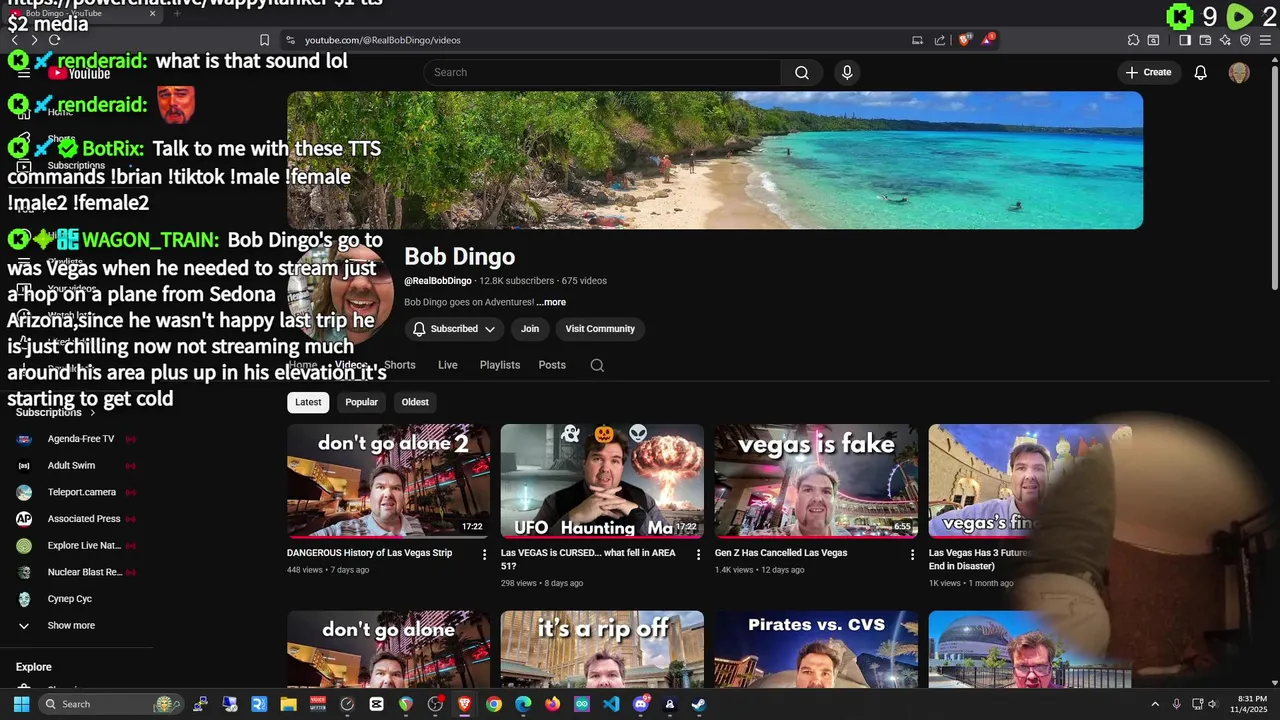The width and height of the screenshot is (1280, 720).
Task: Expand channel description with ...more
Action: [x=551, y=302]
